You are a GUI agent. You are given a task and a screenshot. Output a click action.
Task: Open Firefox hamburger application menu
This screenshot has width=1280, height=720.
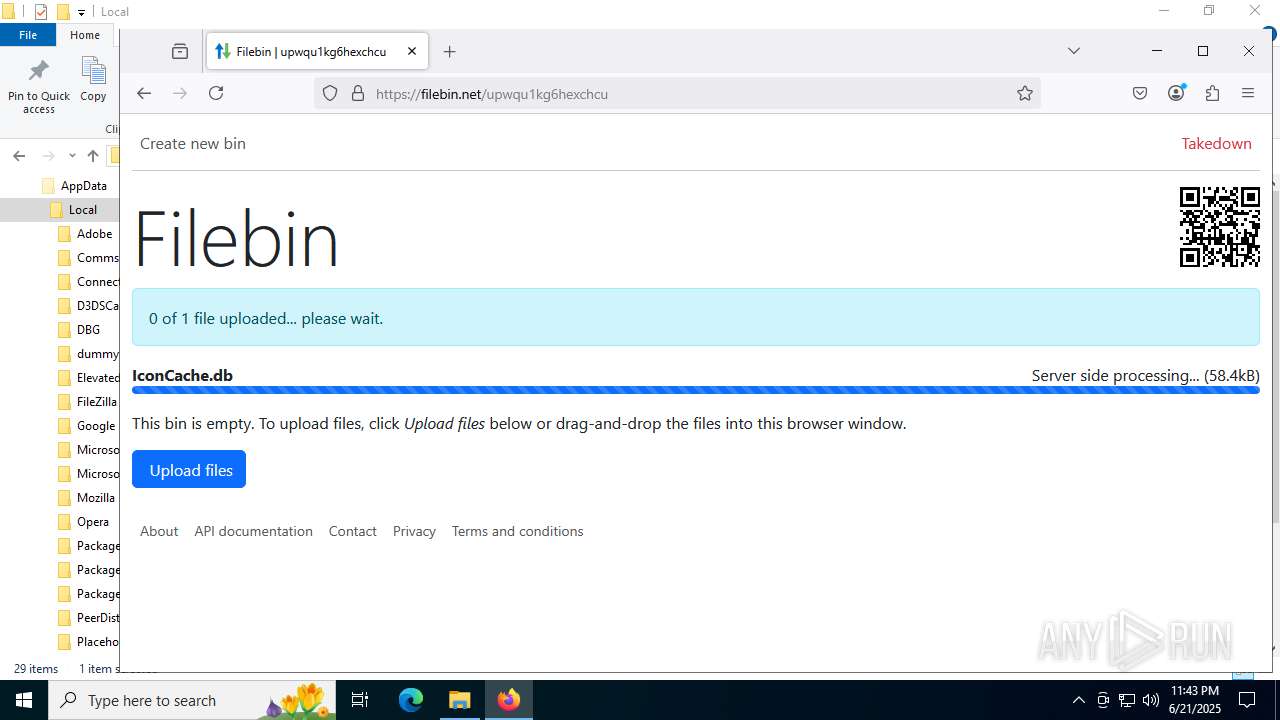[1248, 93]
